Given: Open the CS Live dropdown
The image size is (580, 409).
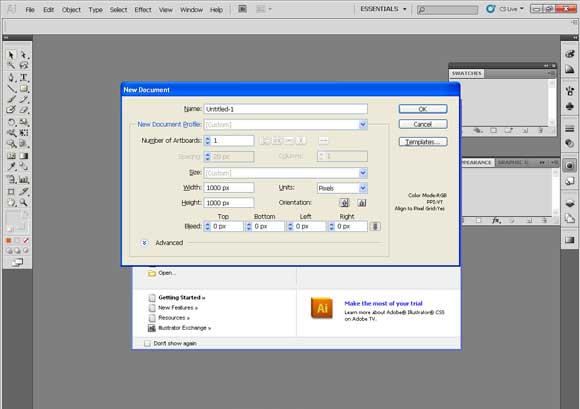Looking at the screenshot, I should pyautogui.click(x=512, y=9).
